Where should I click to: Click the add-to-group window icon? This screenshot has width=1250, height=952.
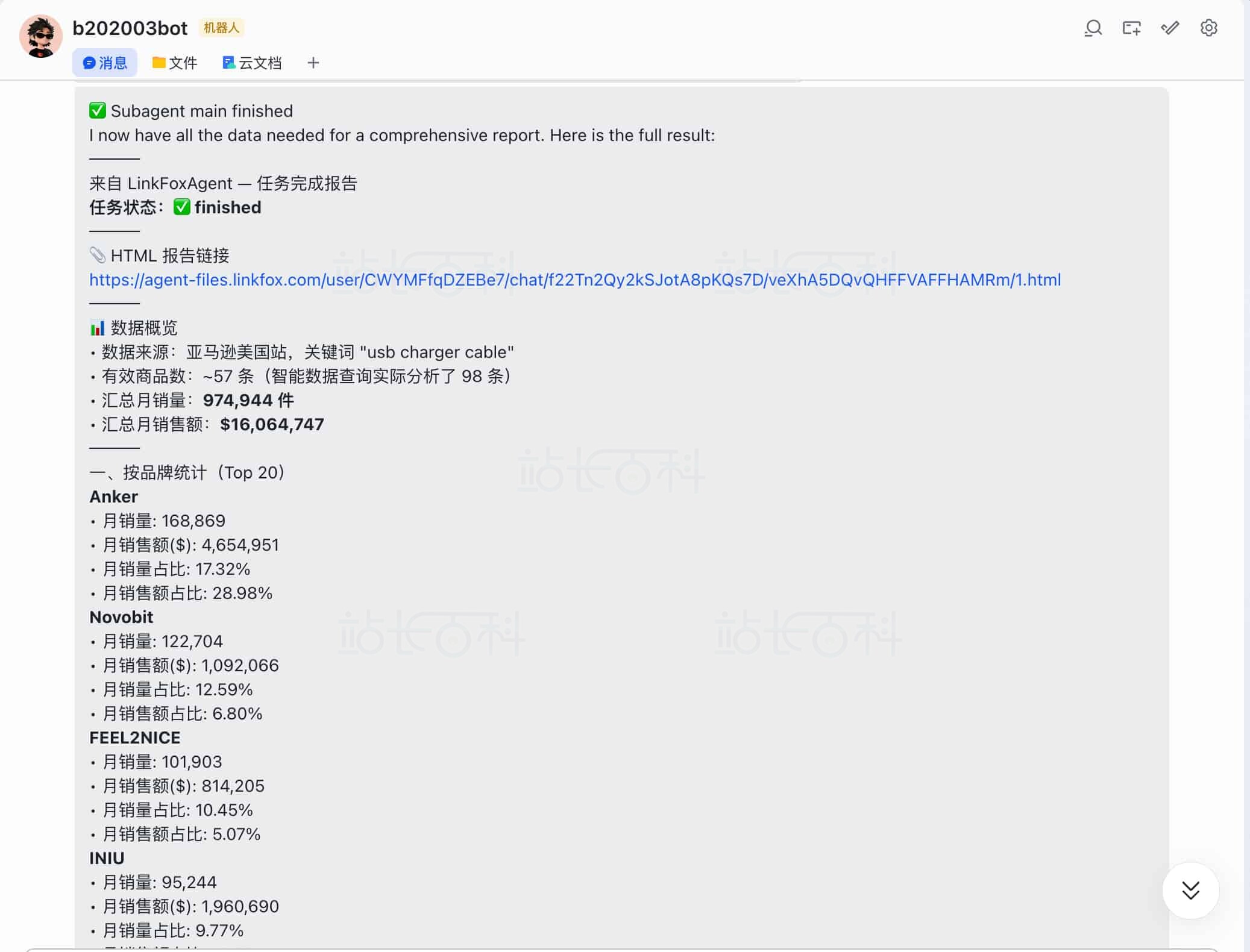1131,28
